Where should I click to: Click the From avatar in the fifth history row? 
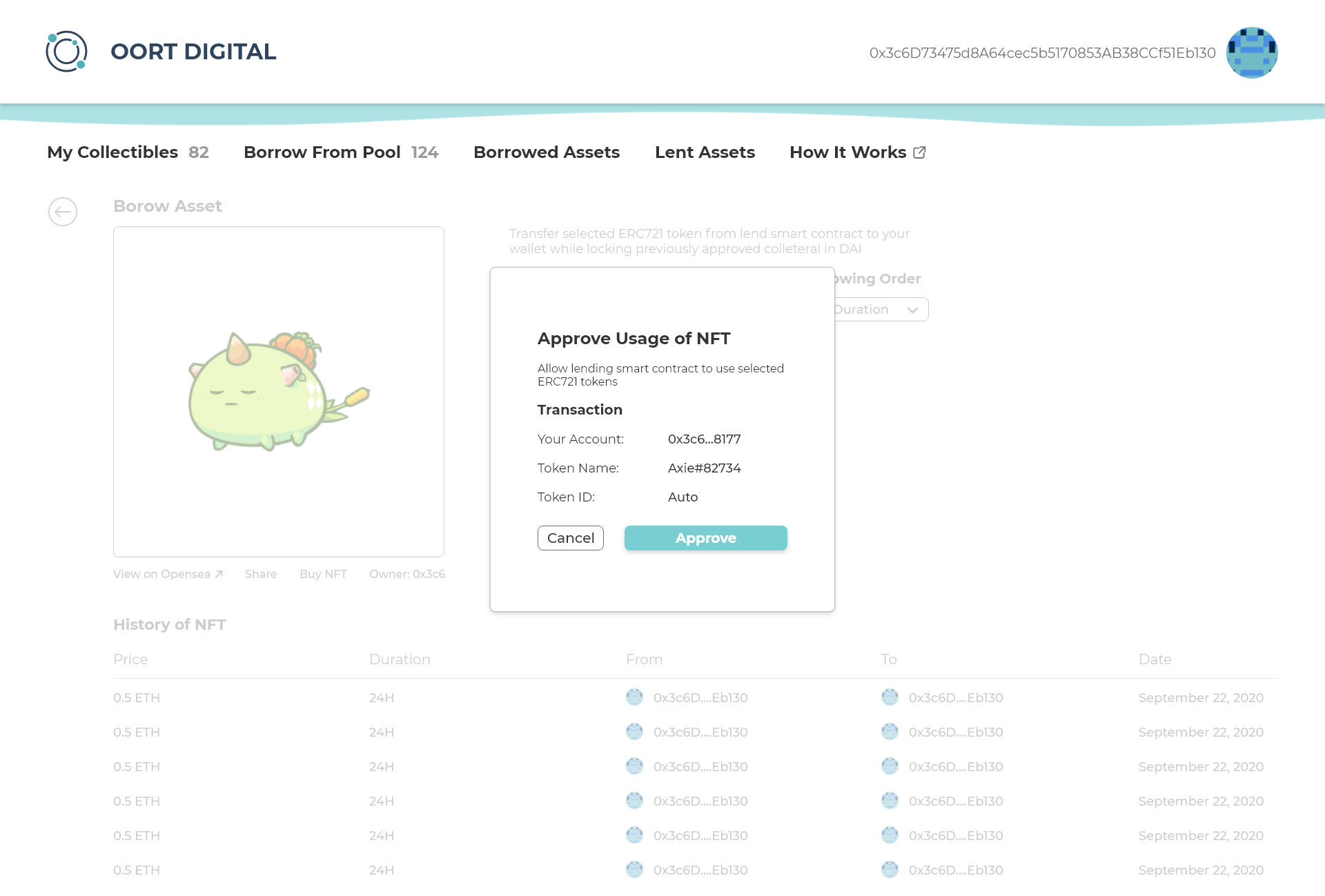(x=634, y=835)
